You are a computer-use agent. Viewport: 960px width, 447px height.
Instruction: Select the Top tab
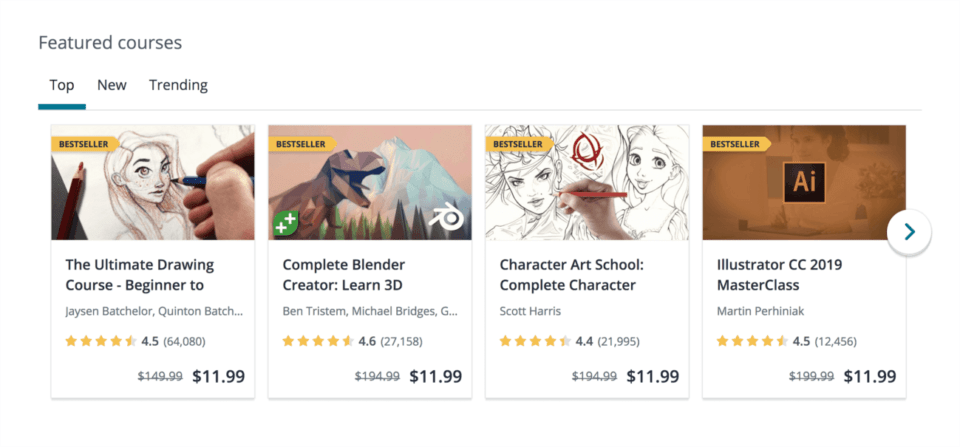pyautogui.click(x=62, y=86)
